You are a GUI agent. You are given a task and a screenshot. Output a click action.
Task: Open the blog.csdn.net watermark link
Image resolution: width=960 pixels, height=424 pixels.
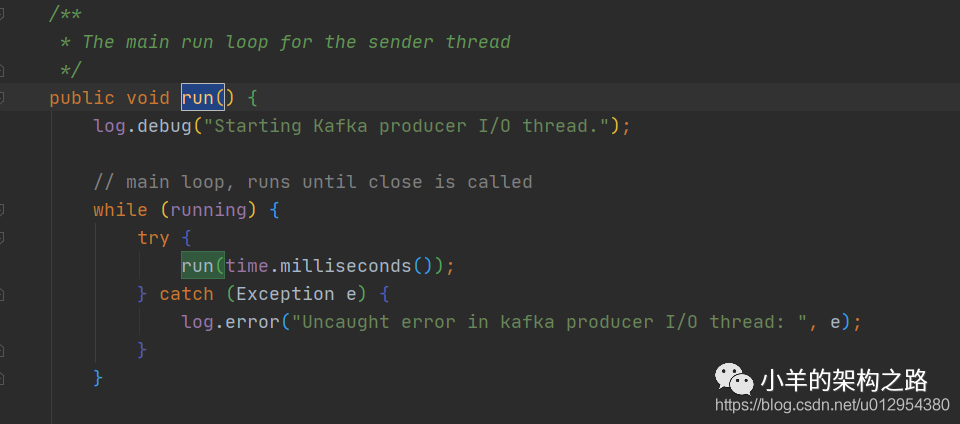832,405
